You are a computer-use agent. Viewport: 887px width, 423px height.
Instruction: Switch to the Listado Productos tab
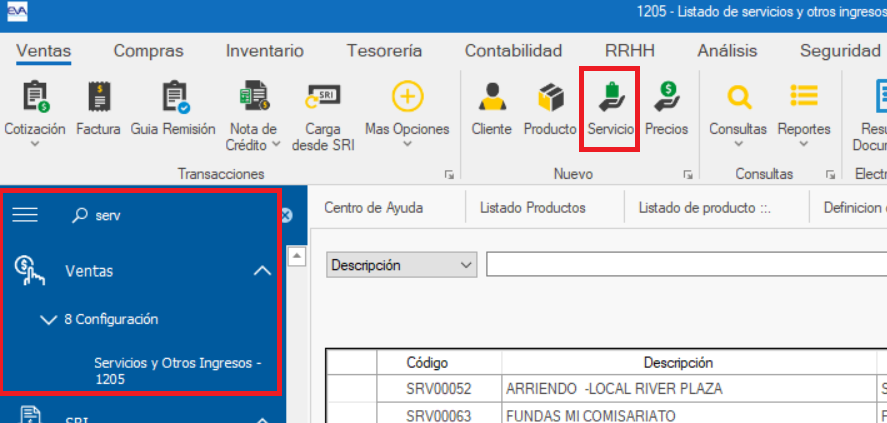(x=532, y=208)
